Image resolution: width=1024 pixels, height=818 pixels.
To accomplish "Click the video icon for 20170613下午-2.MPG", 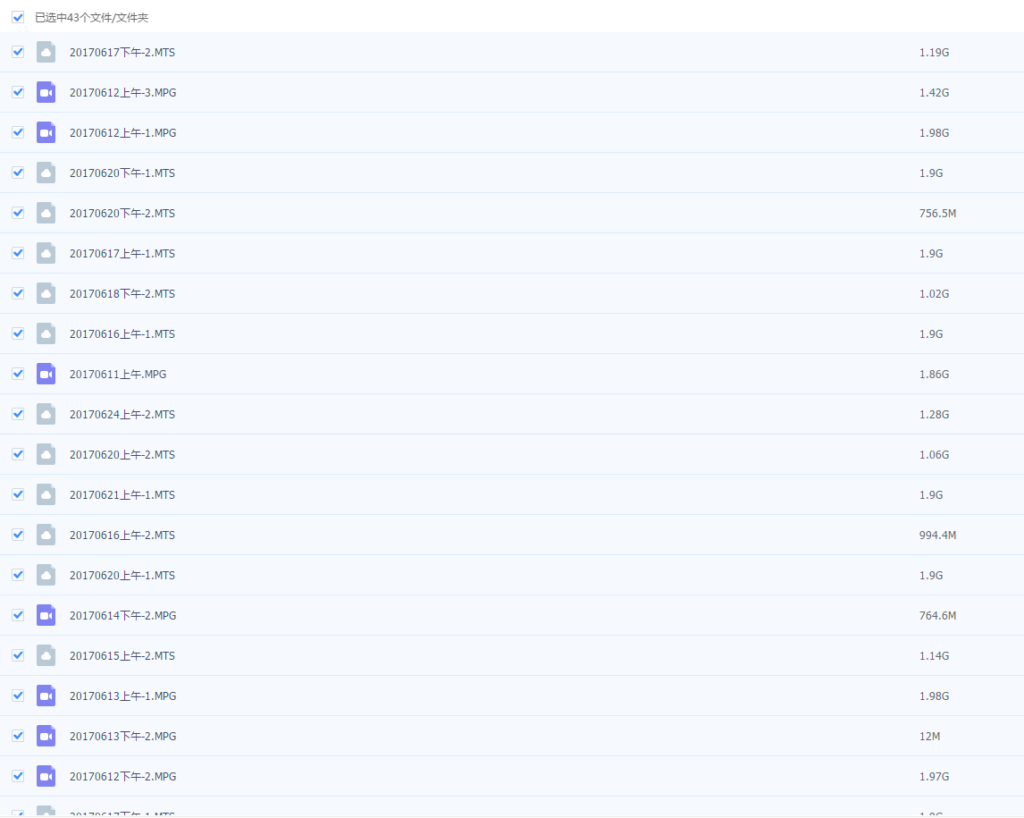I will click(46, 736).
